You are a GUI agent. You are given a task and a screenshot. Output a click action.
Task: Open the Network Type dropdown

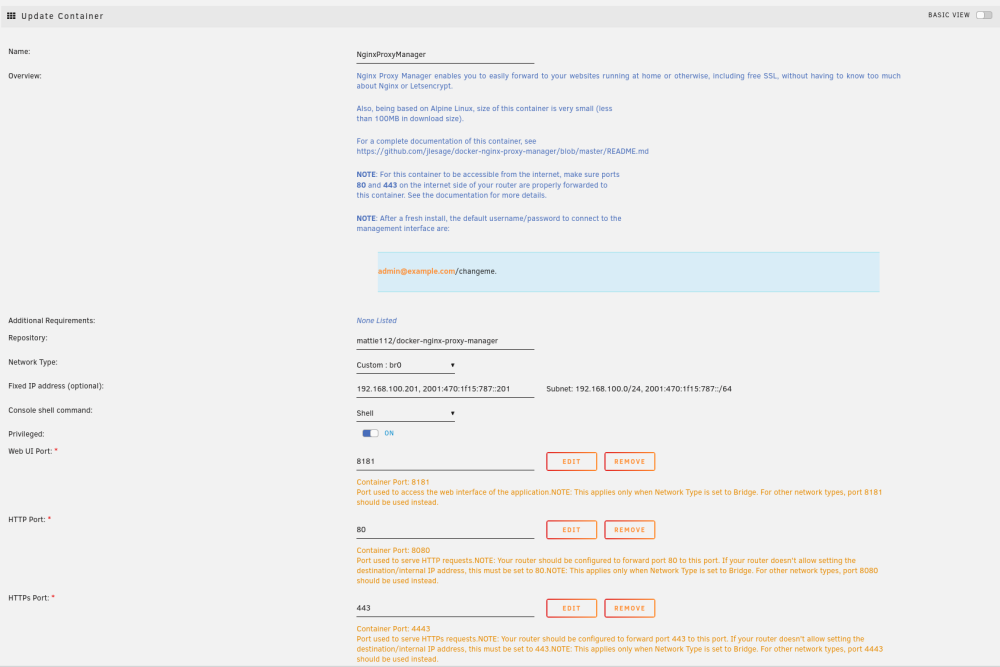[x=405, y=365]
